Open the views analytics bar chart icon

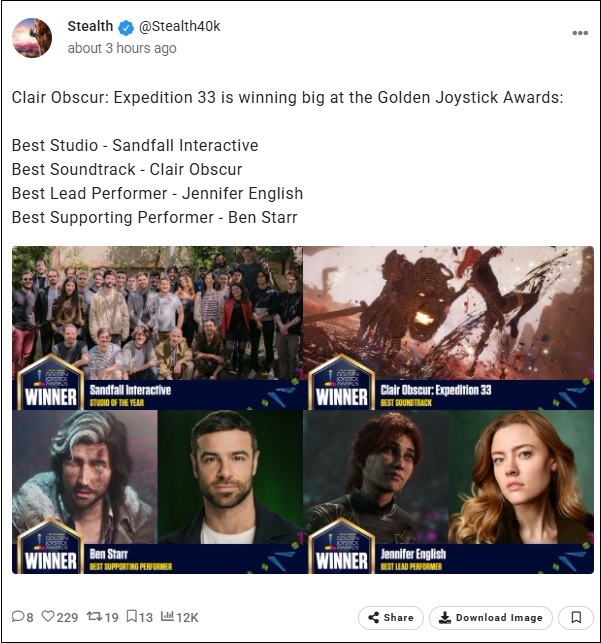(167, 616)
